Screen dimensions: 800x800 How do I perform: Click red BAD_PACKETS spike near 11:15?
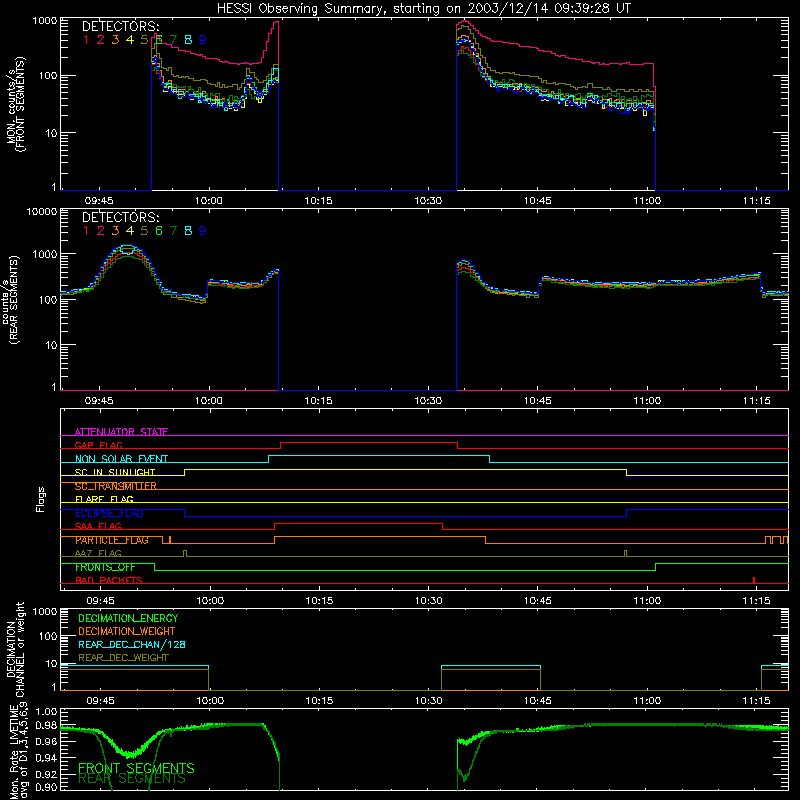pyautogui.click(x=754, y=580)
